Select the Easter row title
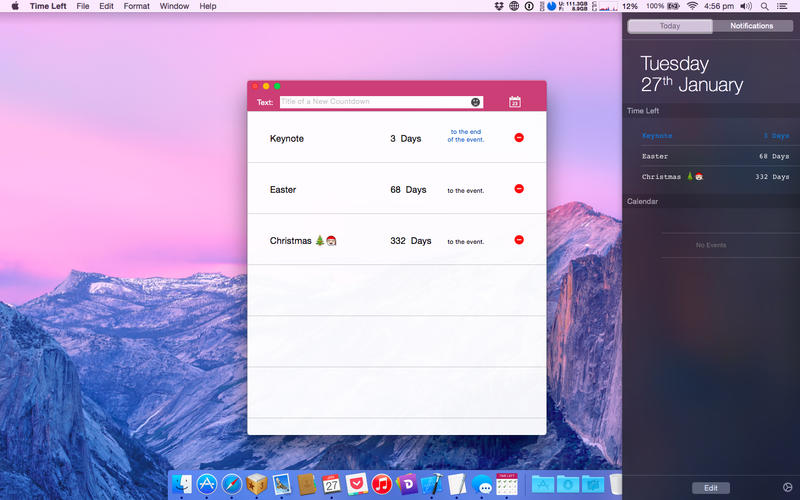 click(x=283, y=189)
